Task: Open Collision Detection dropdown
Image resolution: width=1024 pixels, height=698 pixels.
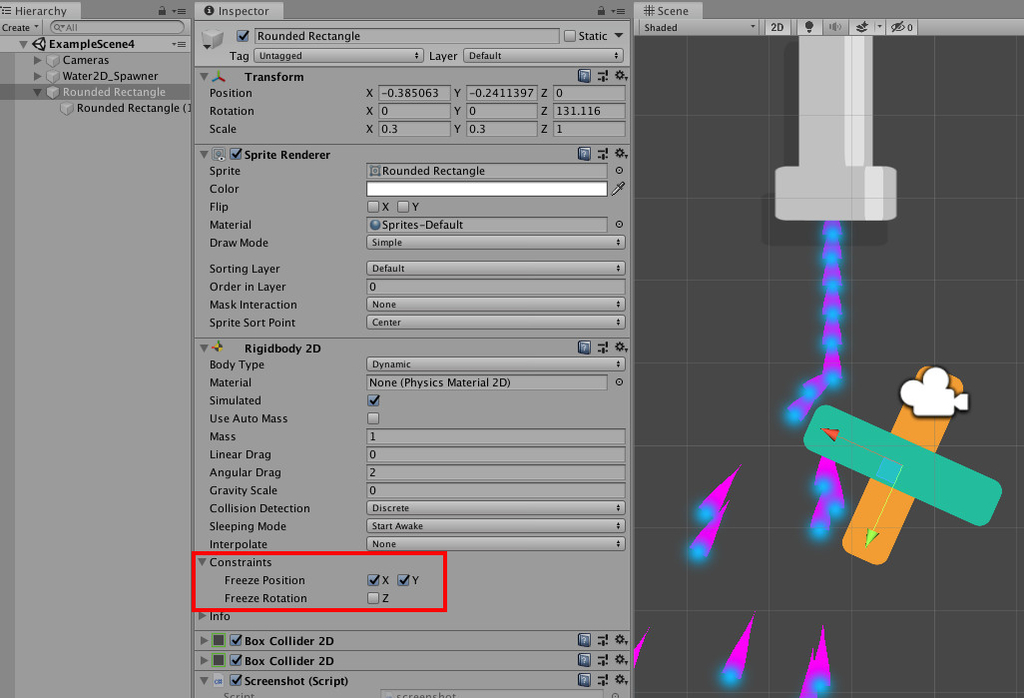Action: 496,507
